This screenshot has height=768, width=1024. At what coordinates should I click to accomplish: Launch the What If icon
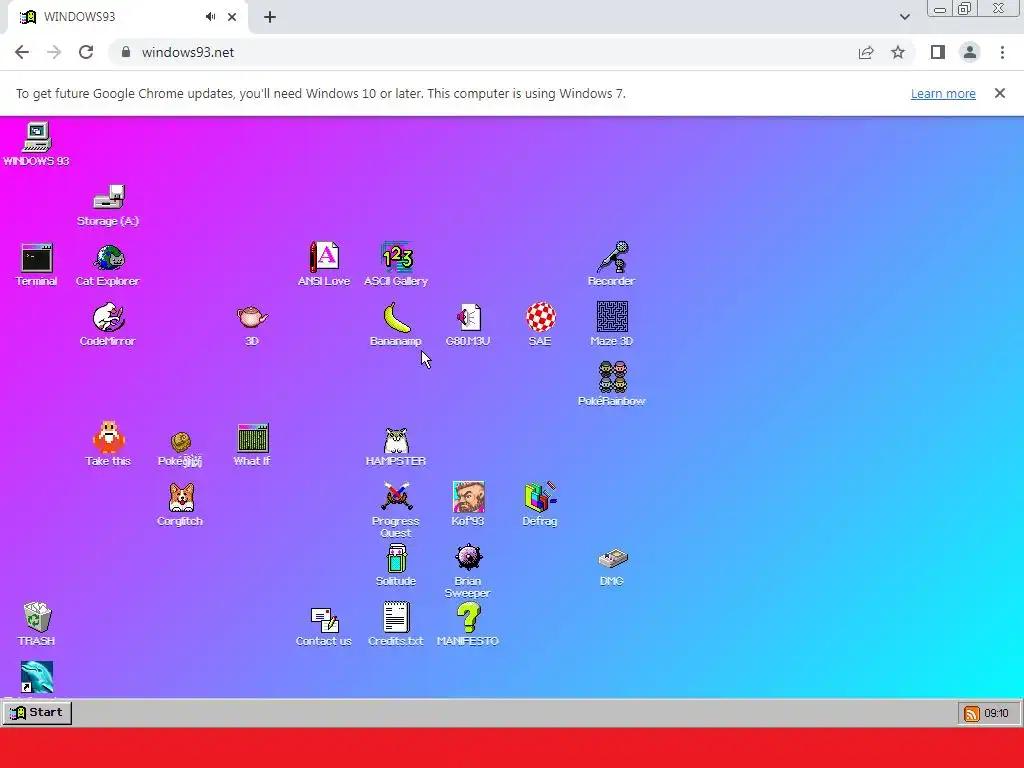click(x=252, y=438)
